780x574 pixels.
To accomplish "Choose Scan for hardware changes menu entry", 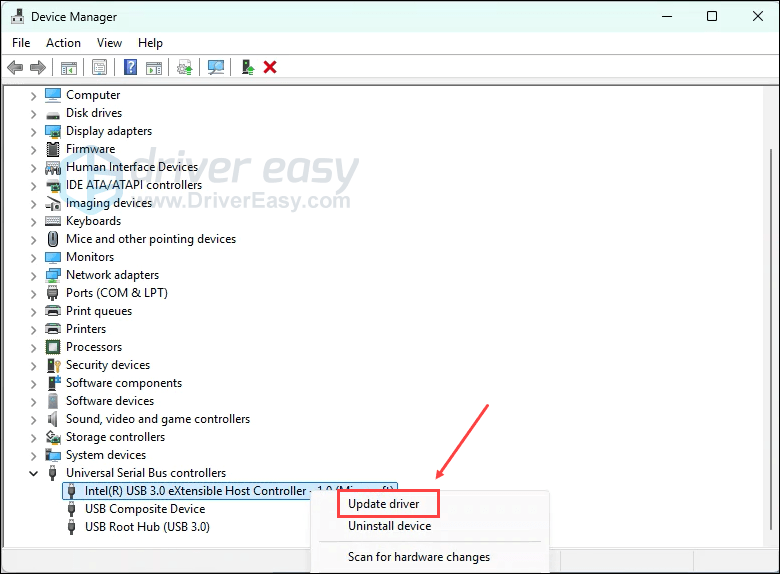I will 418,557.
